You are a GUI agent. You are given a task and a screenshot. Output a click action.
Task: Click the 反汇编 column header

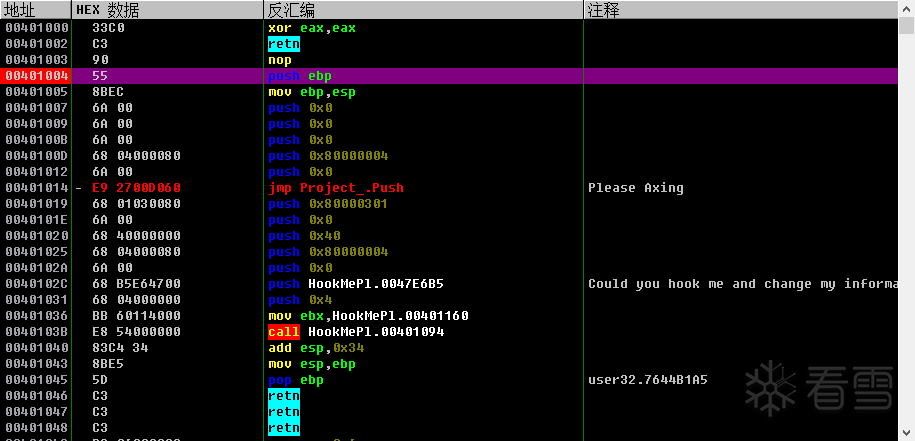pyautogui.click(x=424, y=9)
